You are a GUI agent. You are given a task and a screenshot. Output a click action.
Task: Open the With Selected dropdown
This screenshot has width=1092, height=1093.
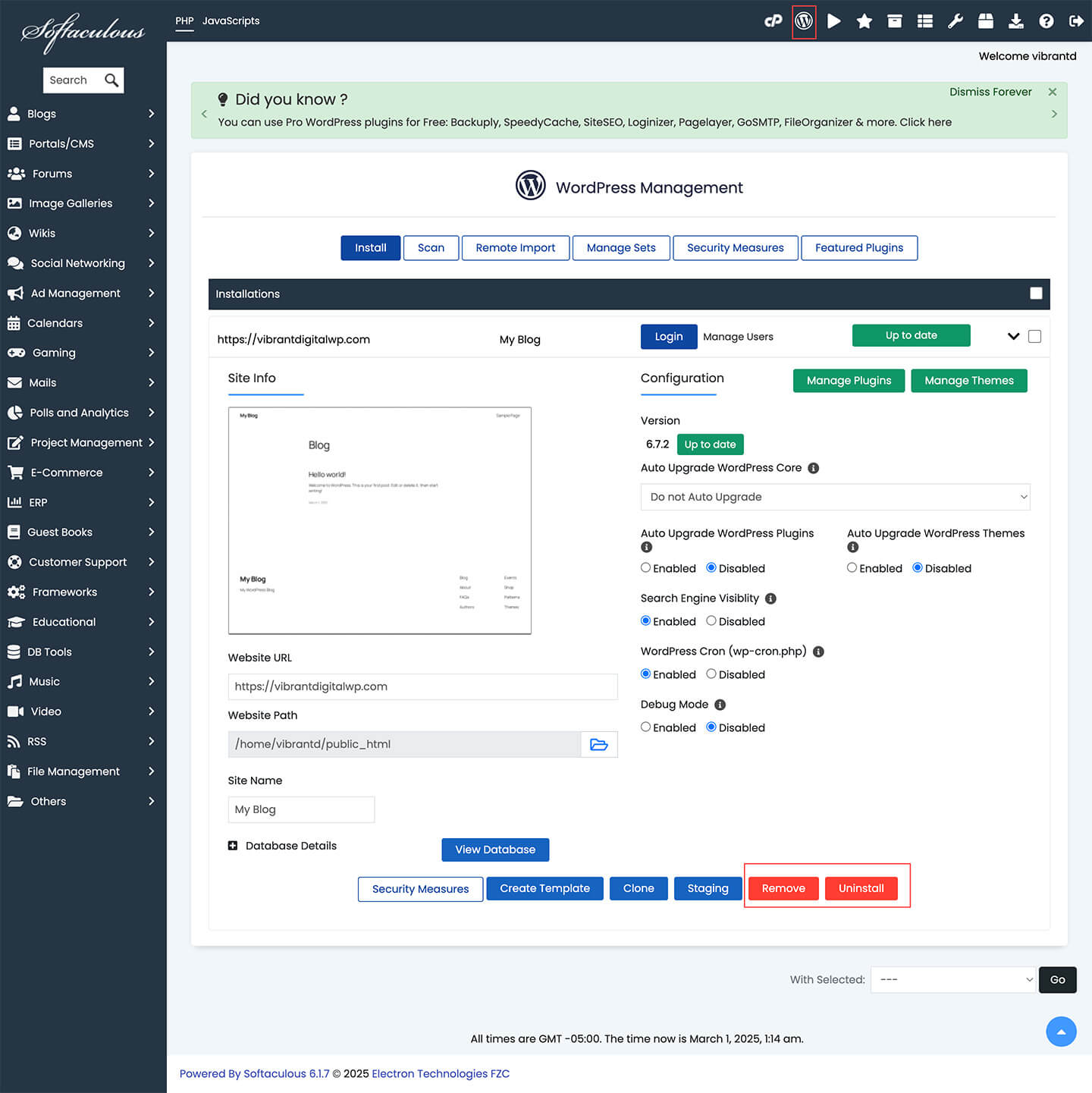953,980
